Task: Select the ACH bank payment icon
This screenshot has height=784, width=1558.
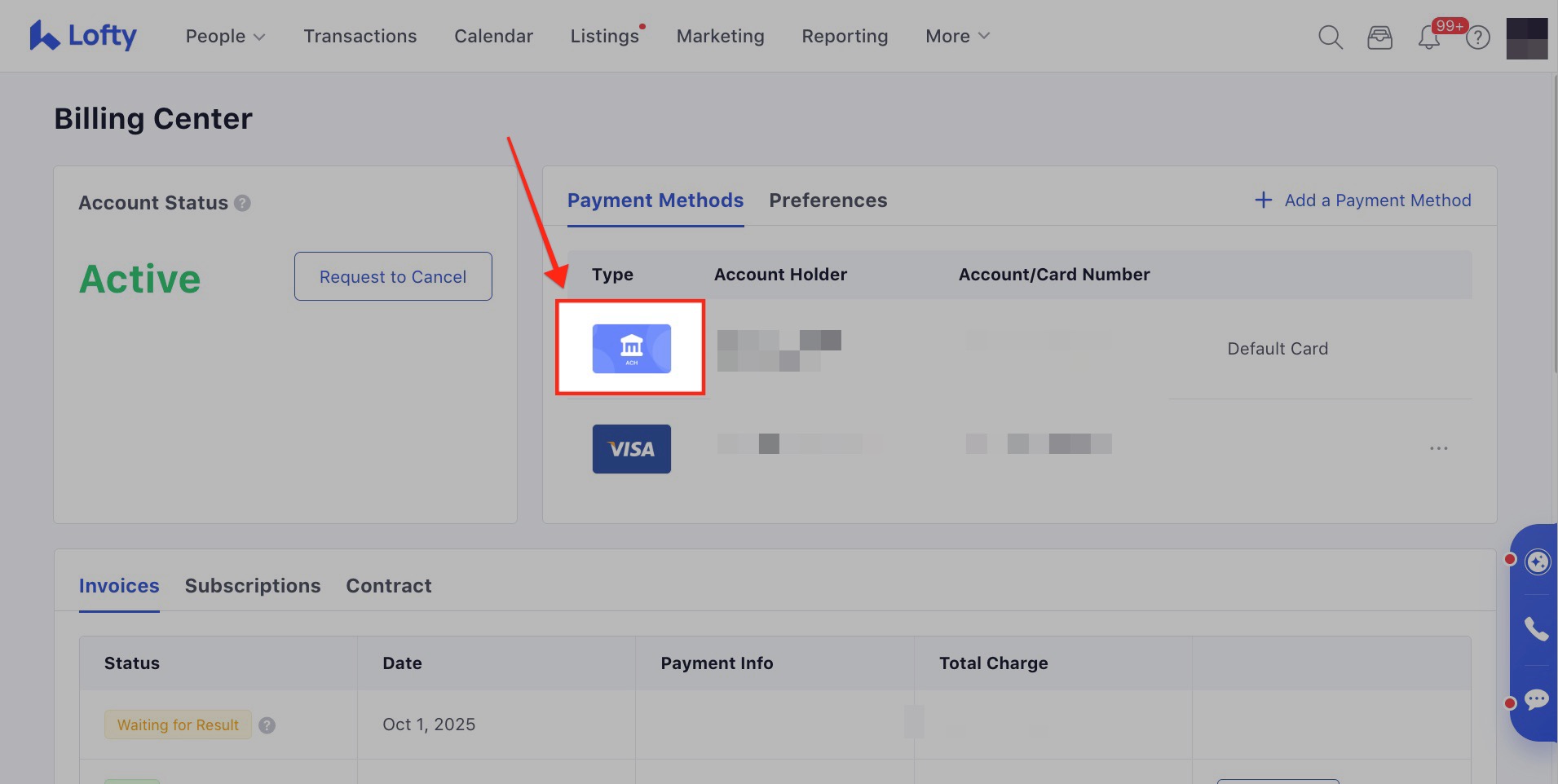Action: (631, 349)
